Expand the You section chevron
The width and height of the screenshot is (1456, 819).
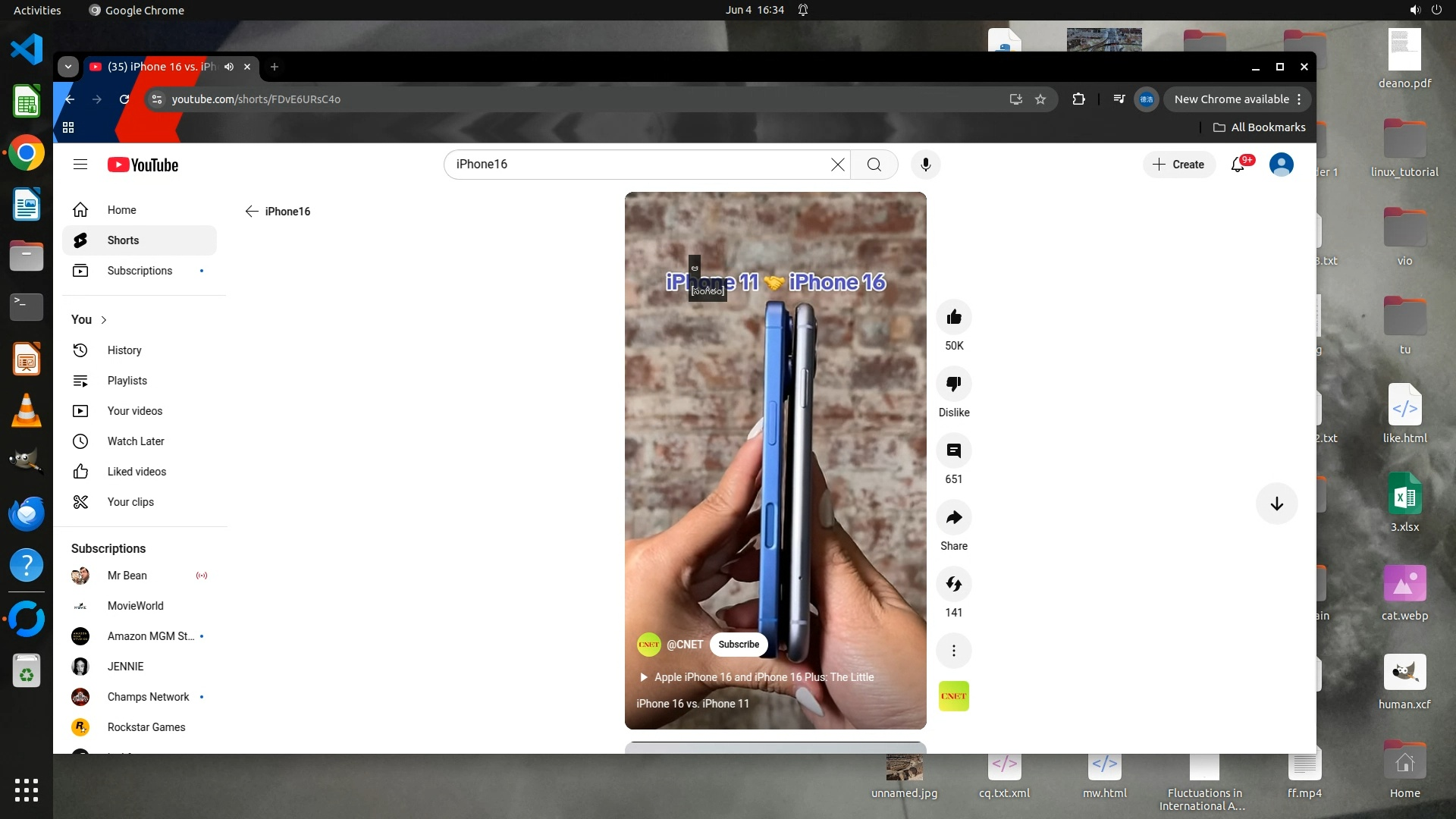[104, 320]
